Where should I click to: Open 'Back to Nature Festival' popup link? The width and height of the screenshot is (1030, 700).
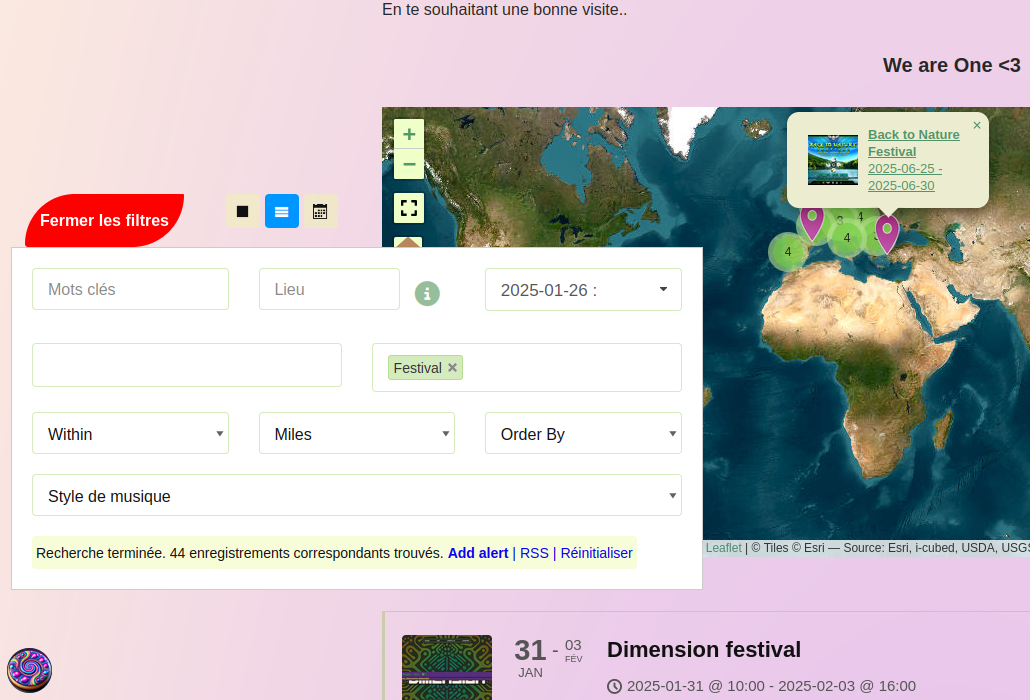(x=914, y=142)
